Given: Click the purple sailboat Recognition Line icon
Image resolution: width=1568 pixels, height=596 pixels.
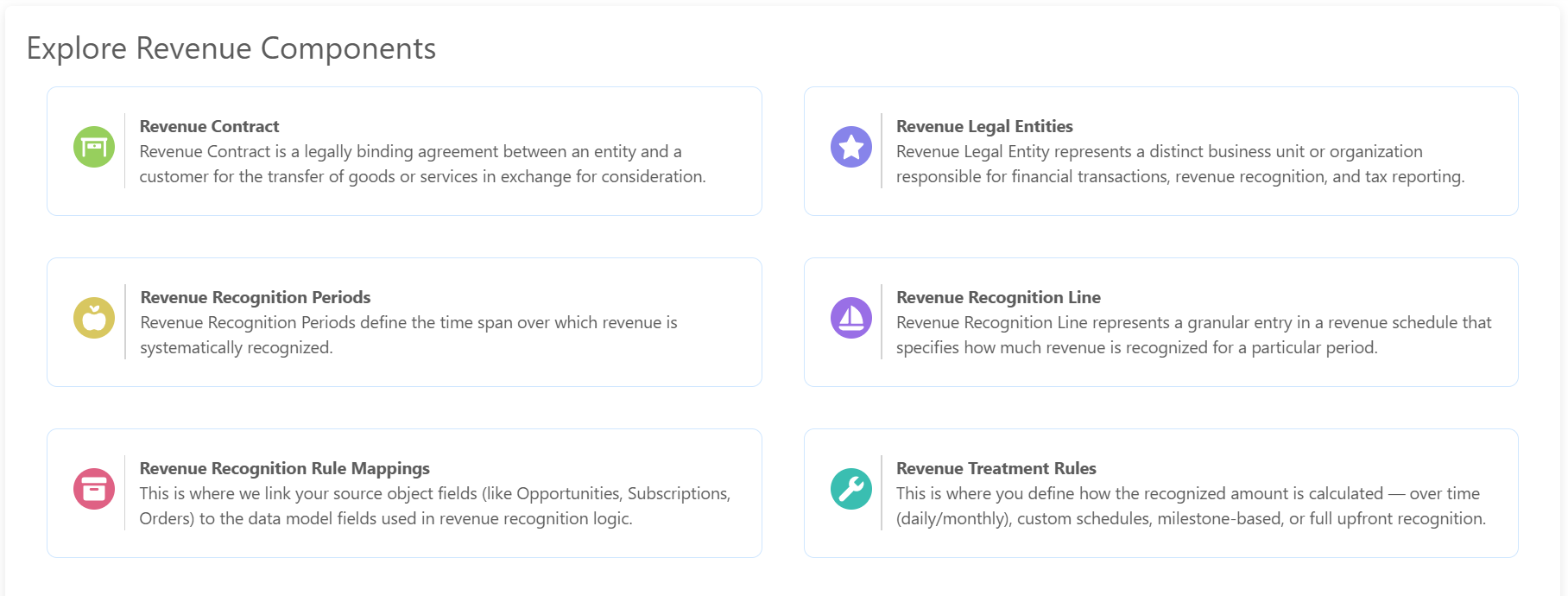Looking at the screenshot, I should [x=851, y=318].
